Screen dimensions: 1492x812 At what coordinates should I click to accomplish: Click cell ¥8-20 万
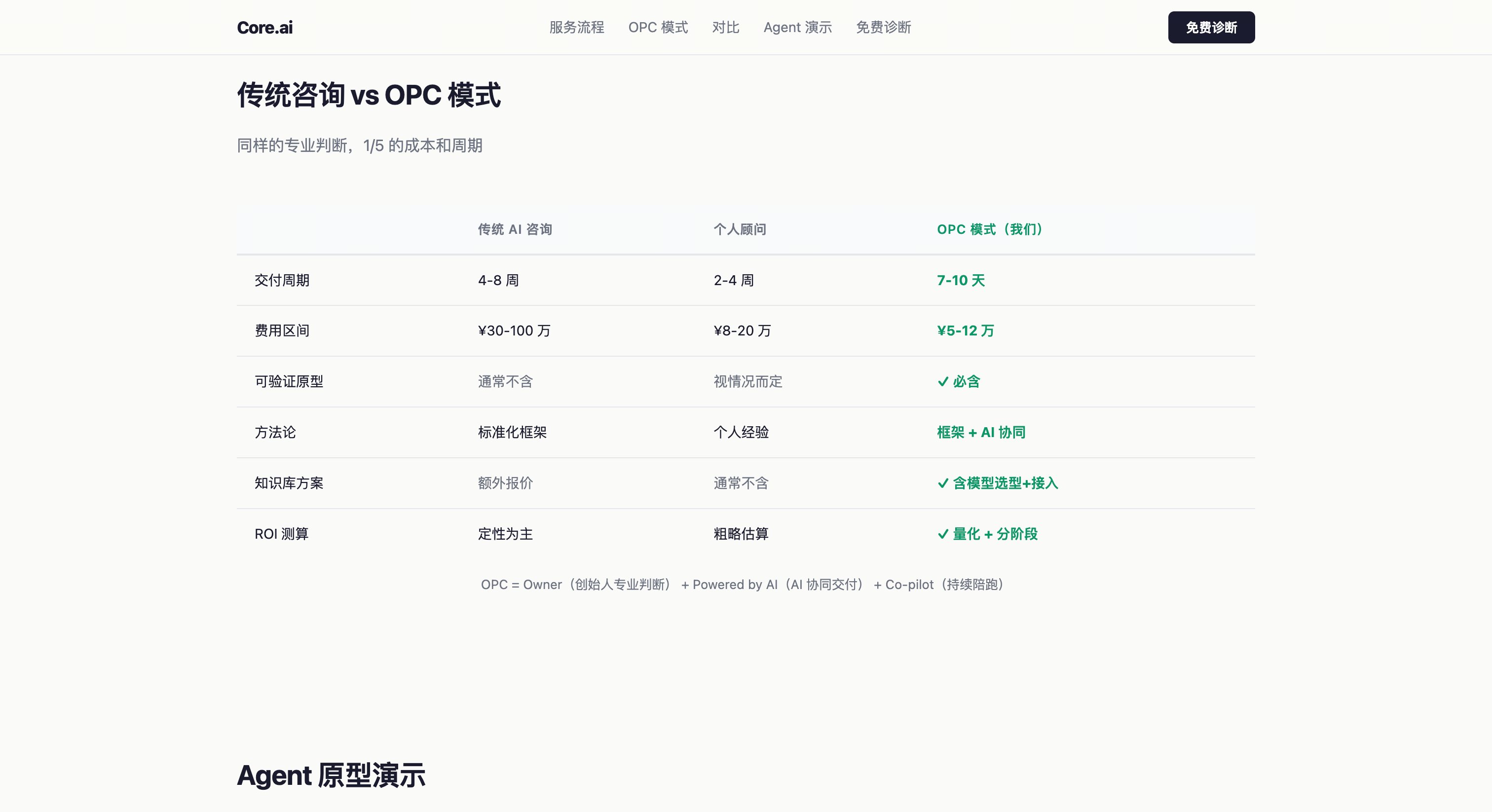pos(743,331)
